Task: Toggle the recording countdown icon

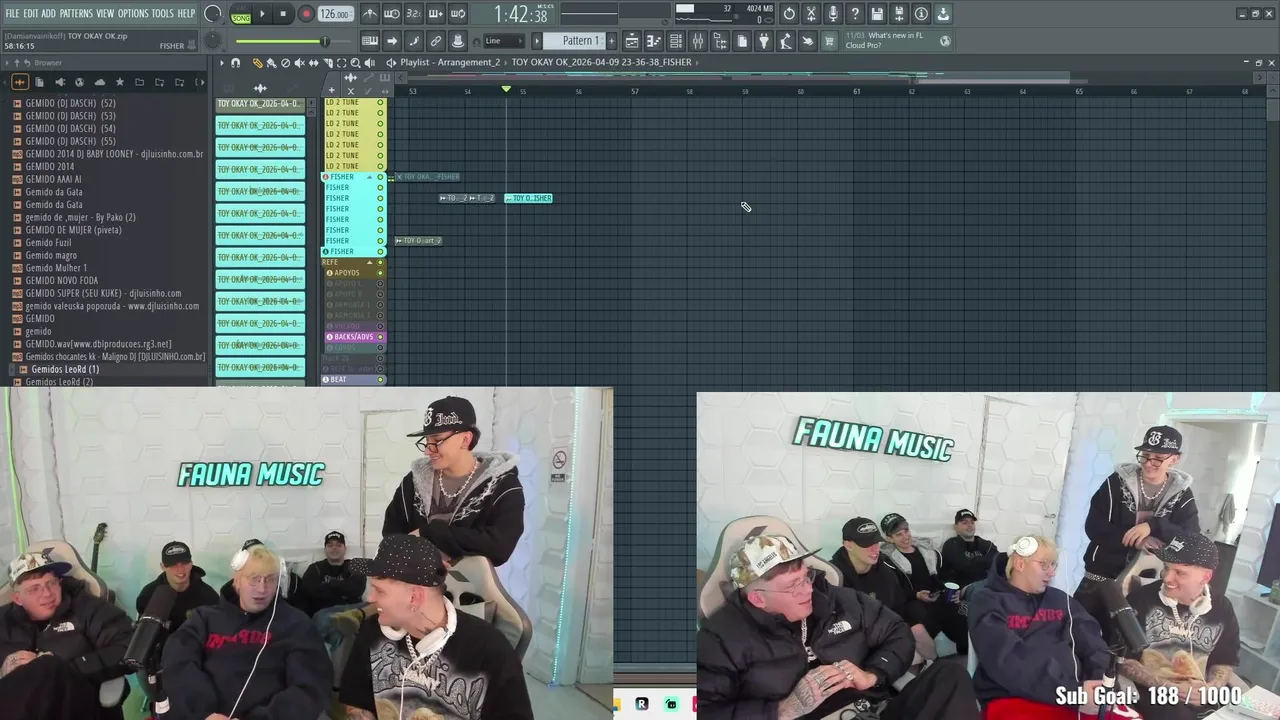Action: [x=413, y=14]
